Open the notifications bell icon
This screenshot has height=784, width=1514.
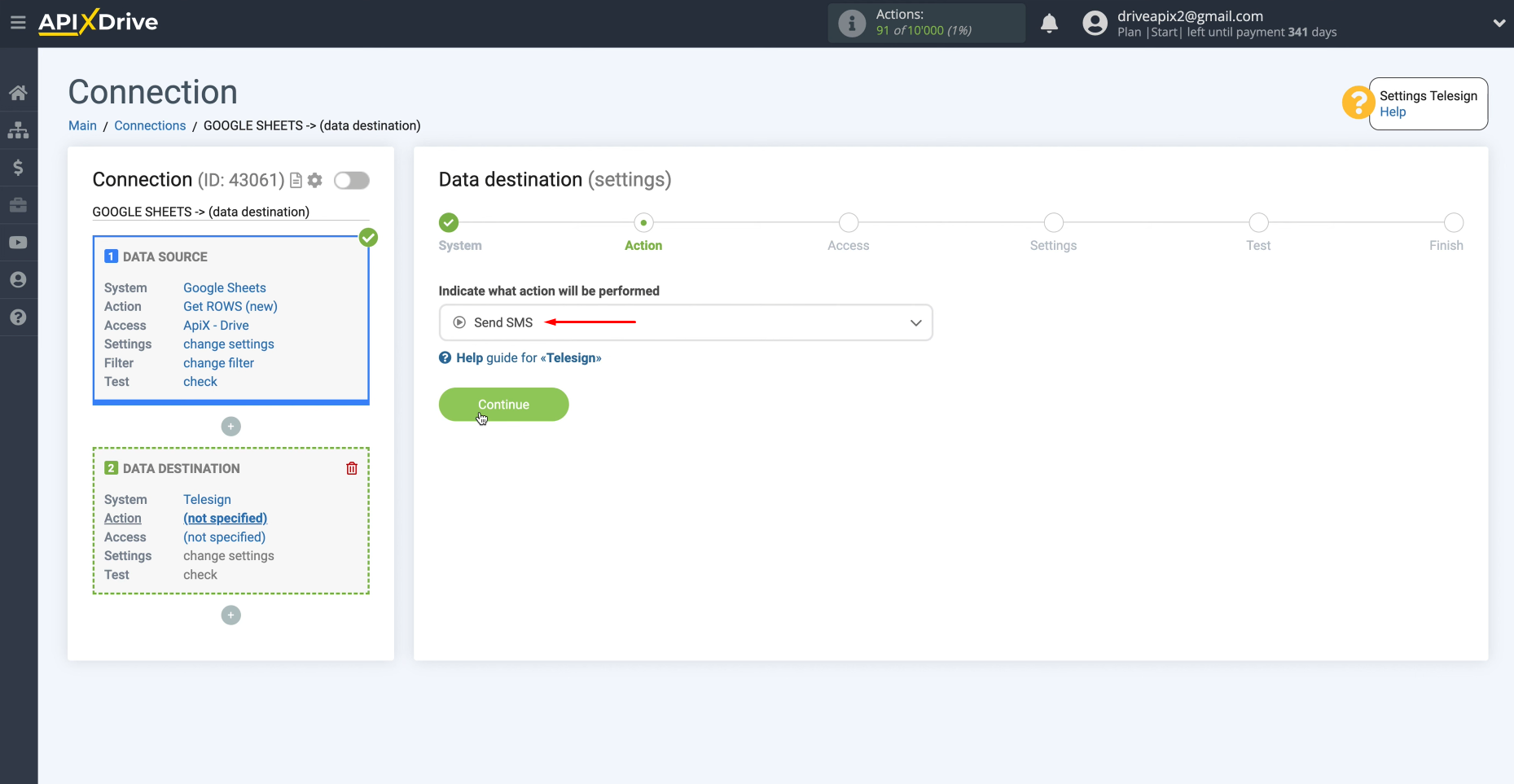pos(1050,24)
